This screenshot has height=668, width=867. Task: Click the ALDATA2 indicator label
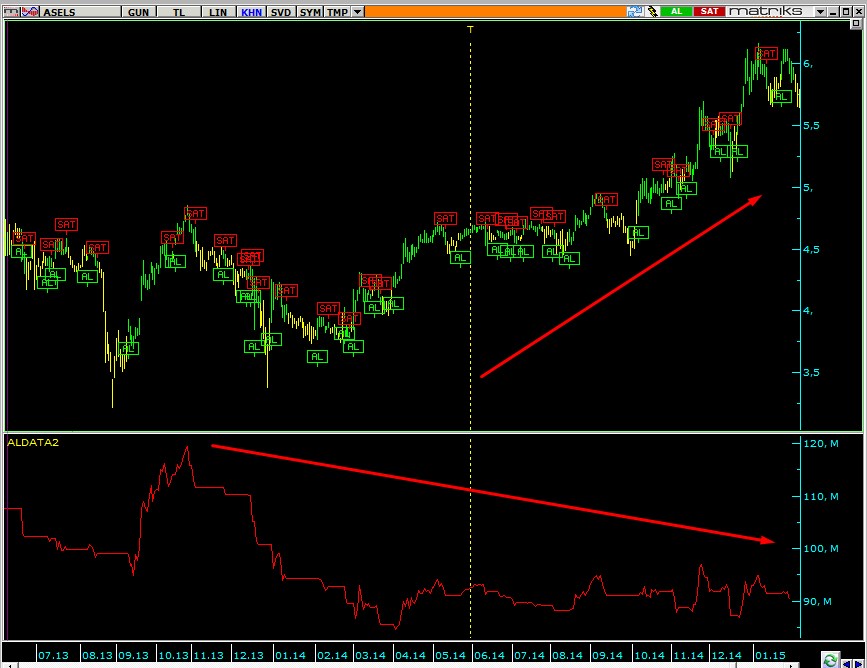[x=33, y=442]
